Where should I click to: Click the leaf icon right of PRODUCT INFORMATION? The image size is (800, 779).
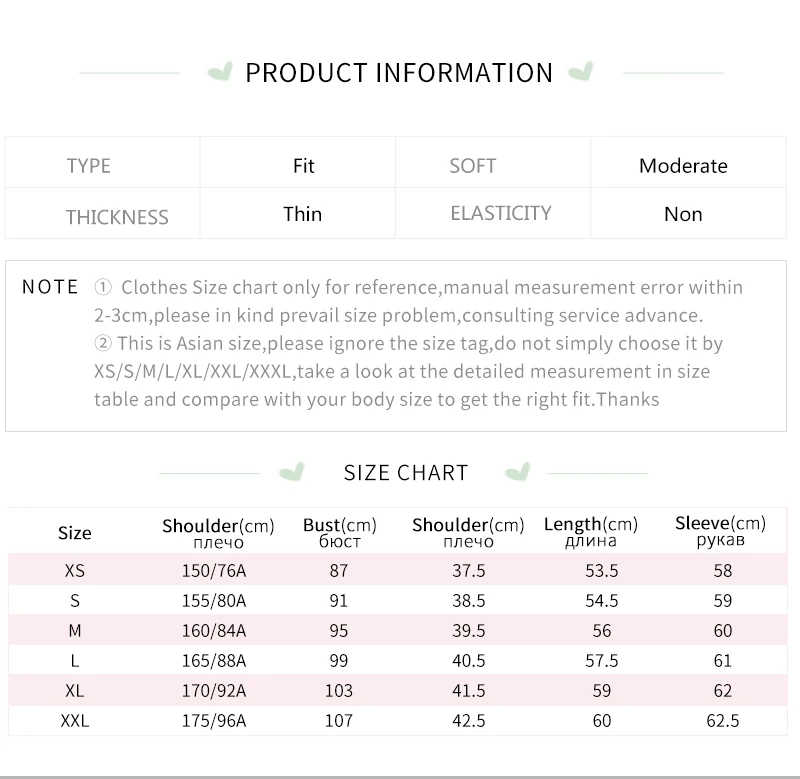[580, 72]
